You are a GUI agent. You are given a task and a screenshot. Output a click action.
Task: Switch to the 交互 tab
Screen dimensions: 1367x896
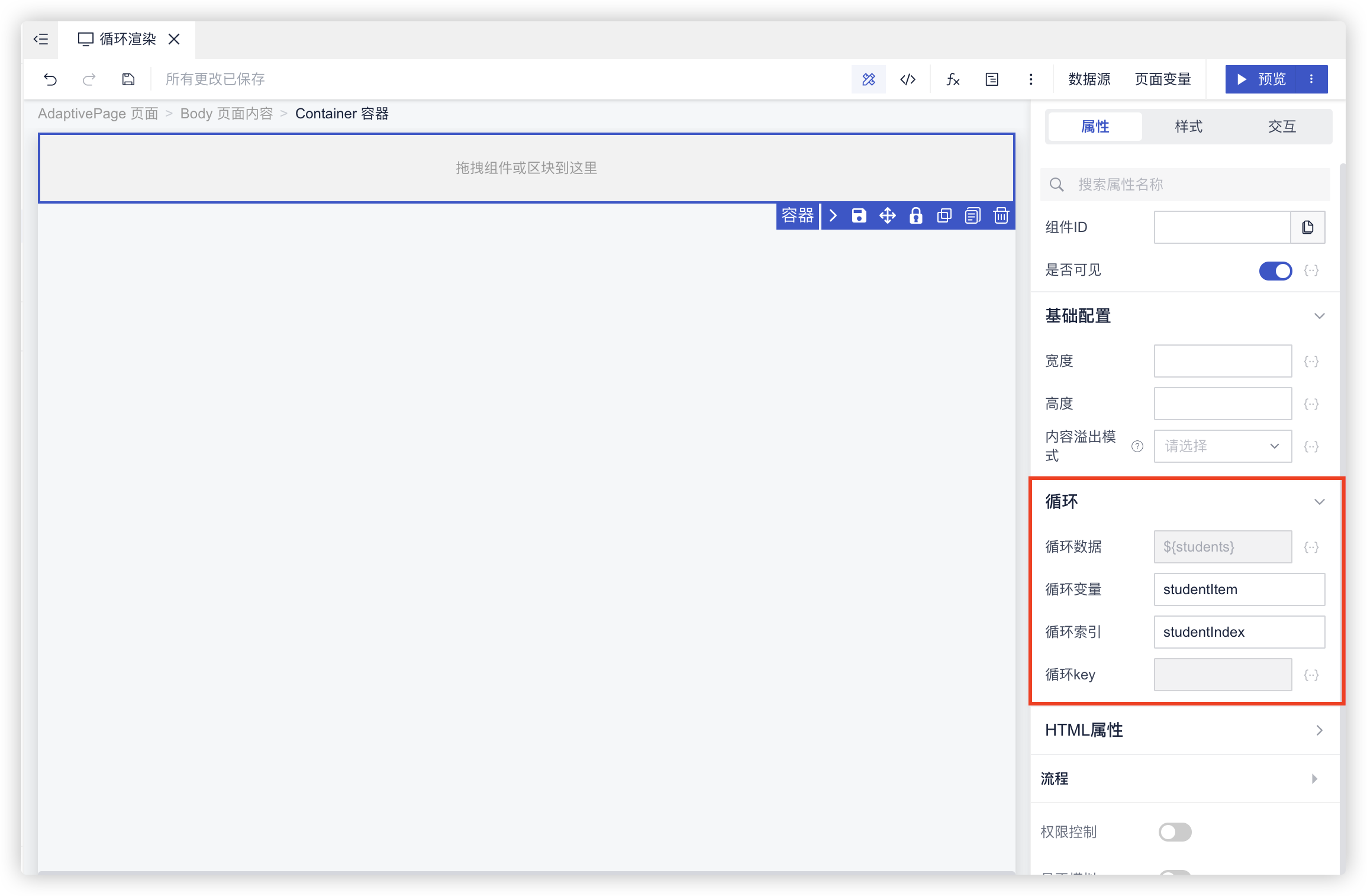1282,127
